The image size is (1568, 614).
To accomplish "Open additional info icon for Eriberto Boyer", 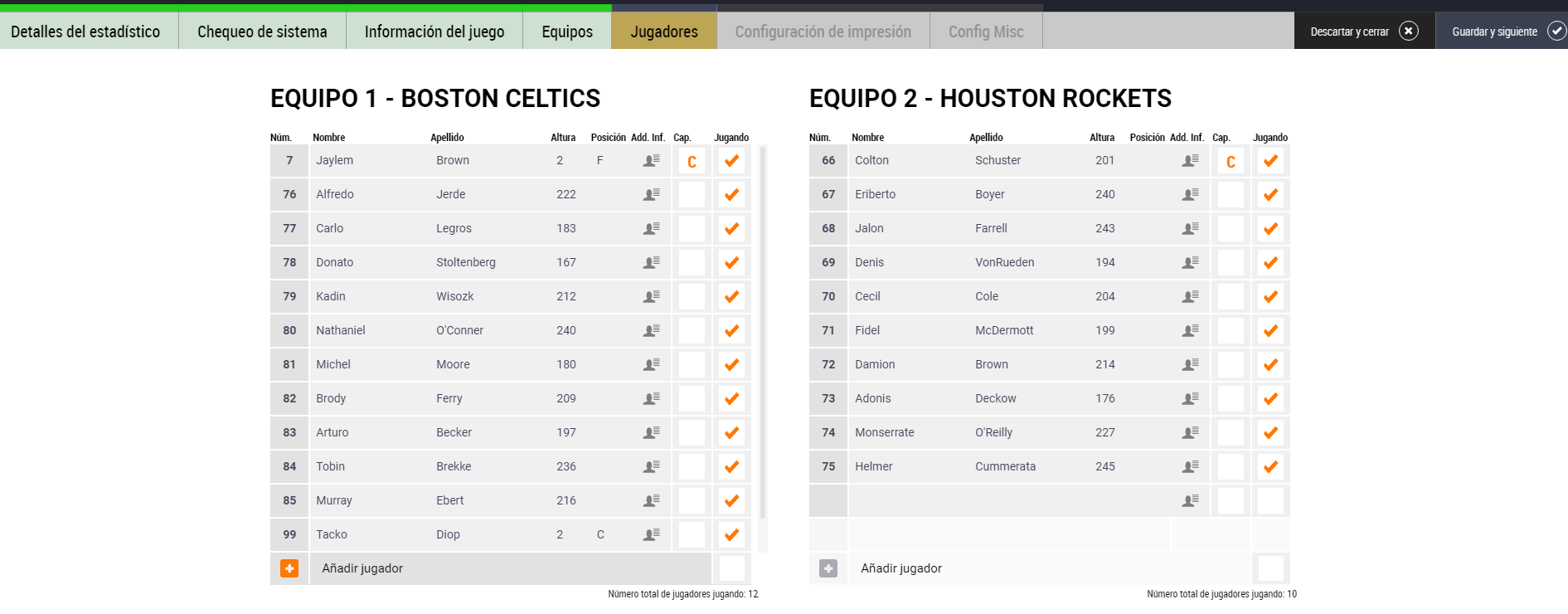I will (x=1191, y=194).
